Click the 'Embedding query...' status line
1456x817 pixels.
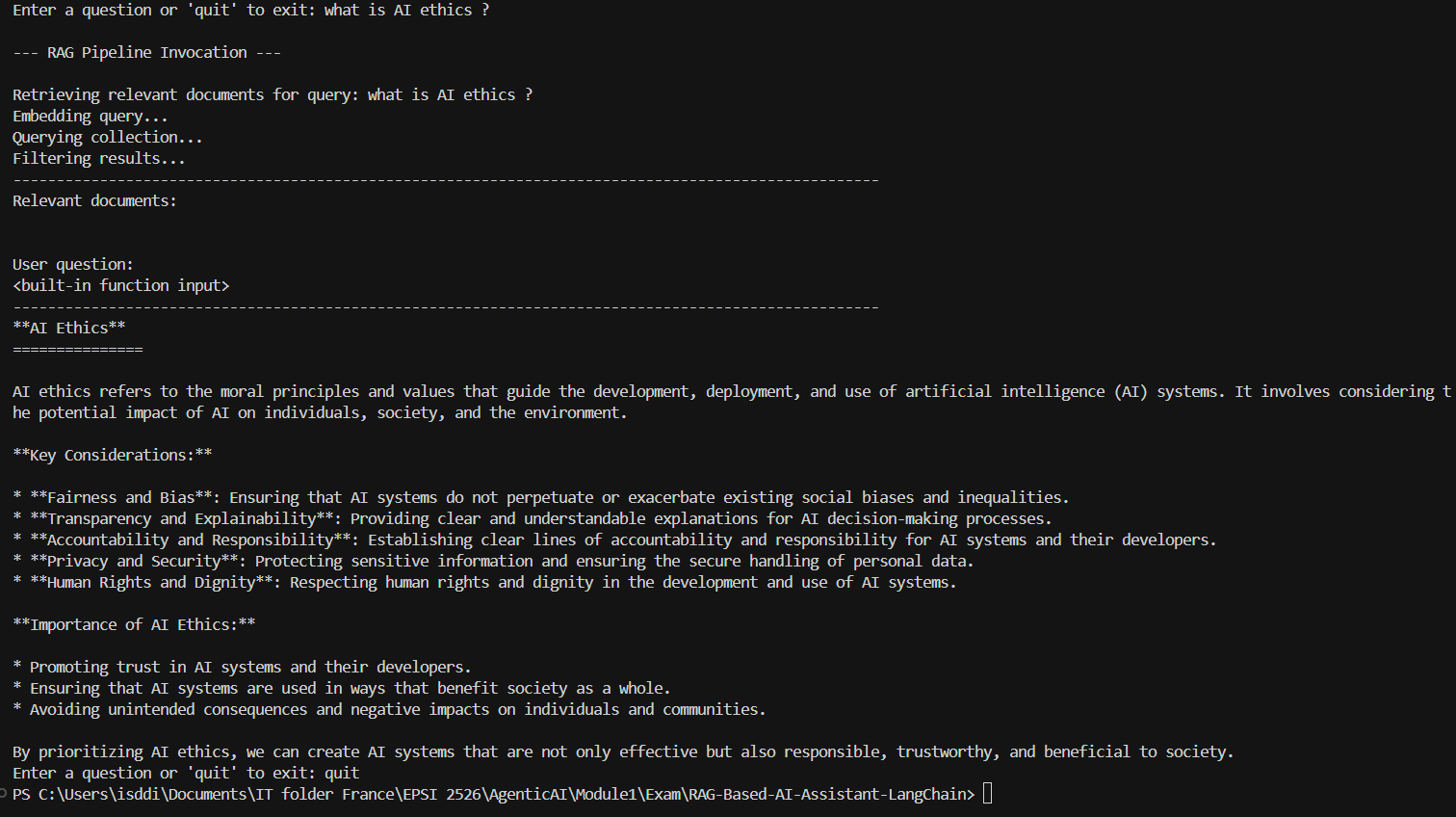[91, 116]
